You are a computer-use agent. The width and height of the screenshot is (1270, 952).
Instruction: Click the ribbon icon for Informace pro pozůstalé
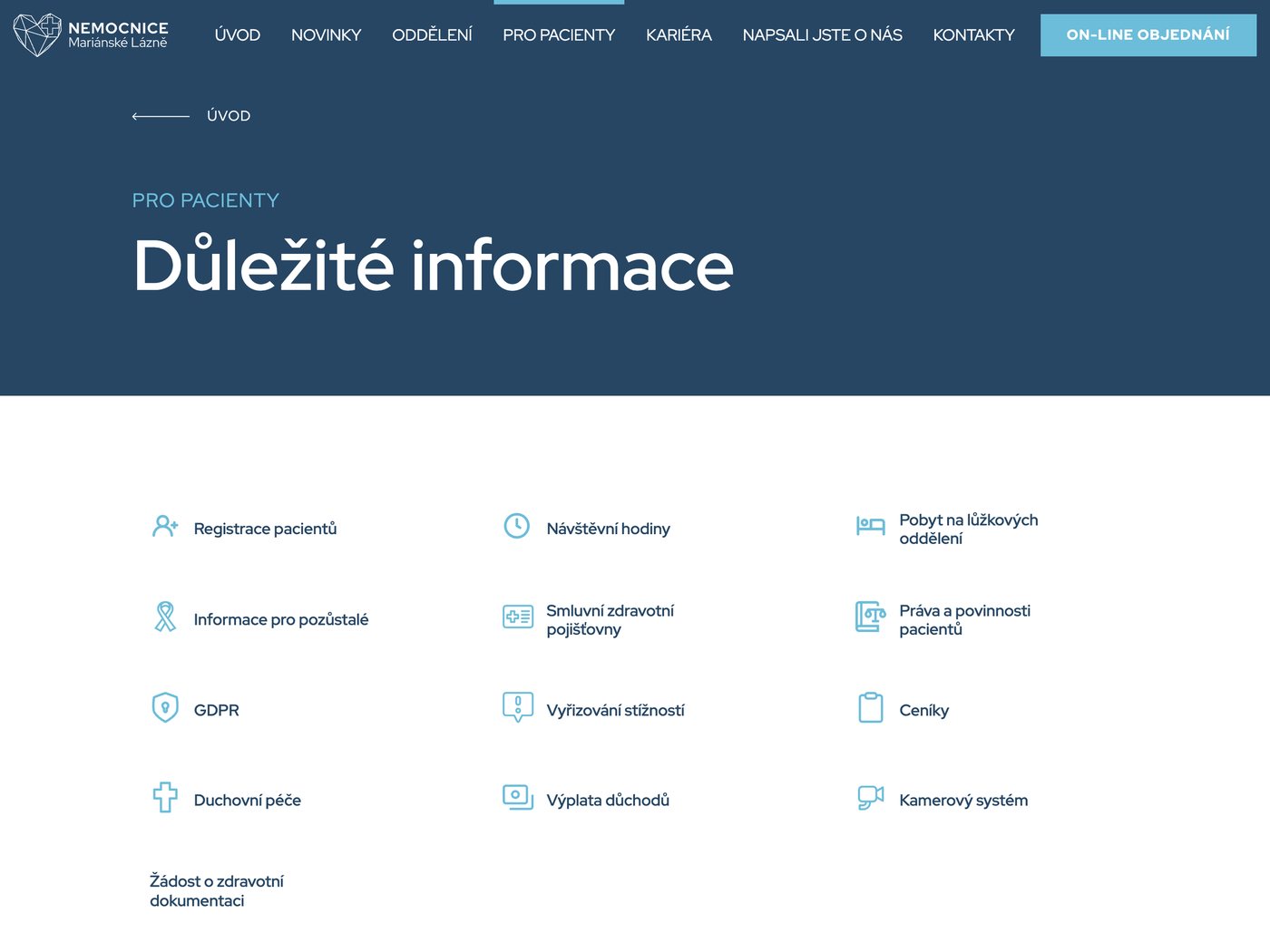[x=165, y=617]
